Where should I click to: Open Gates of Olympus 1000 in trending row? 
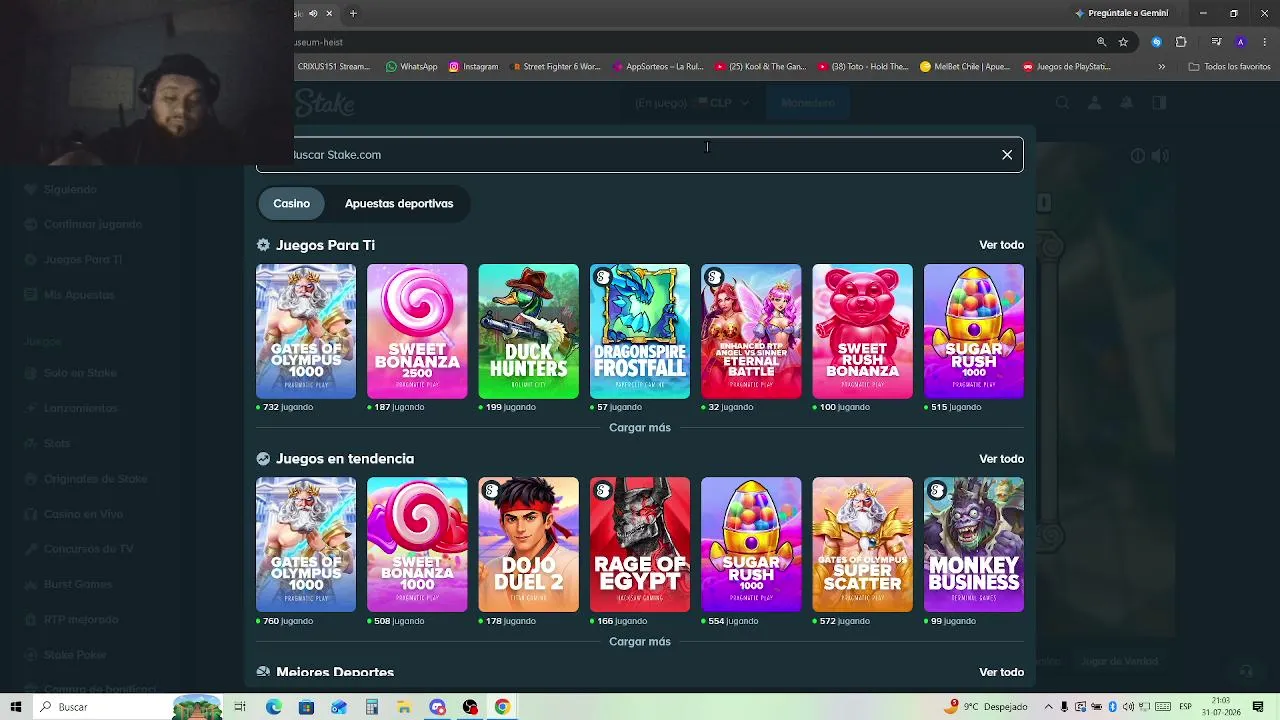point(306,545)
